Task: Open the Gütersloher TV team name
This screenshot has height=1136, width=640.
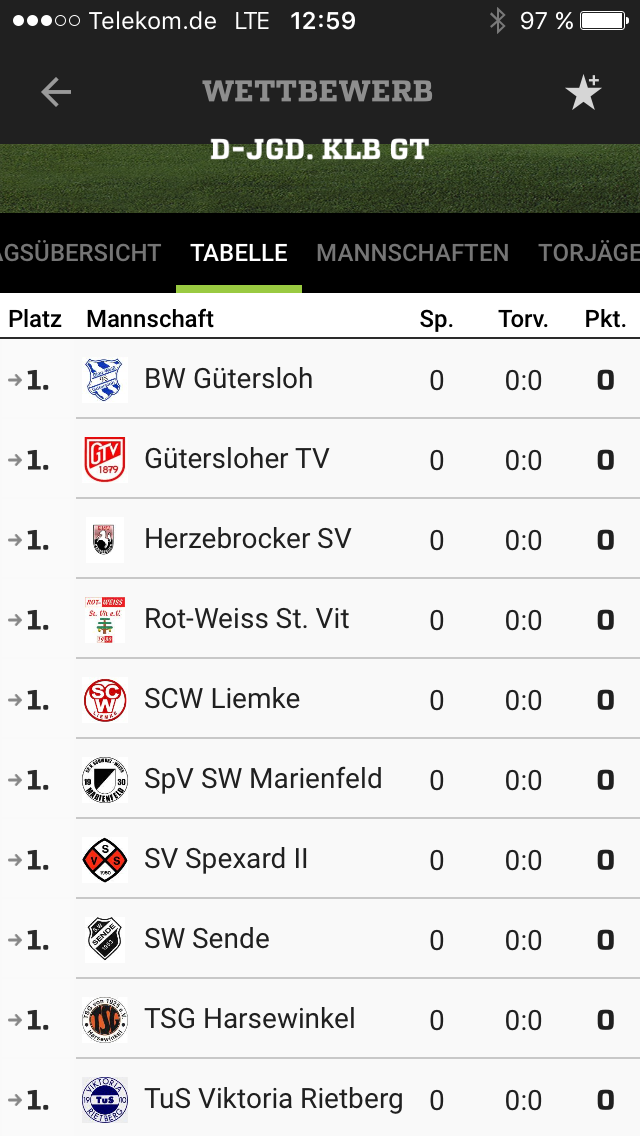Action: [236, 459]
